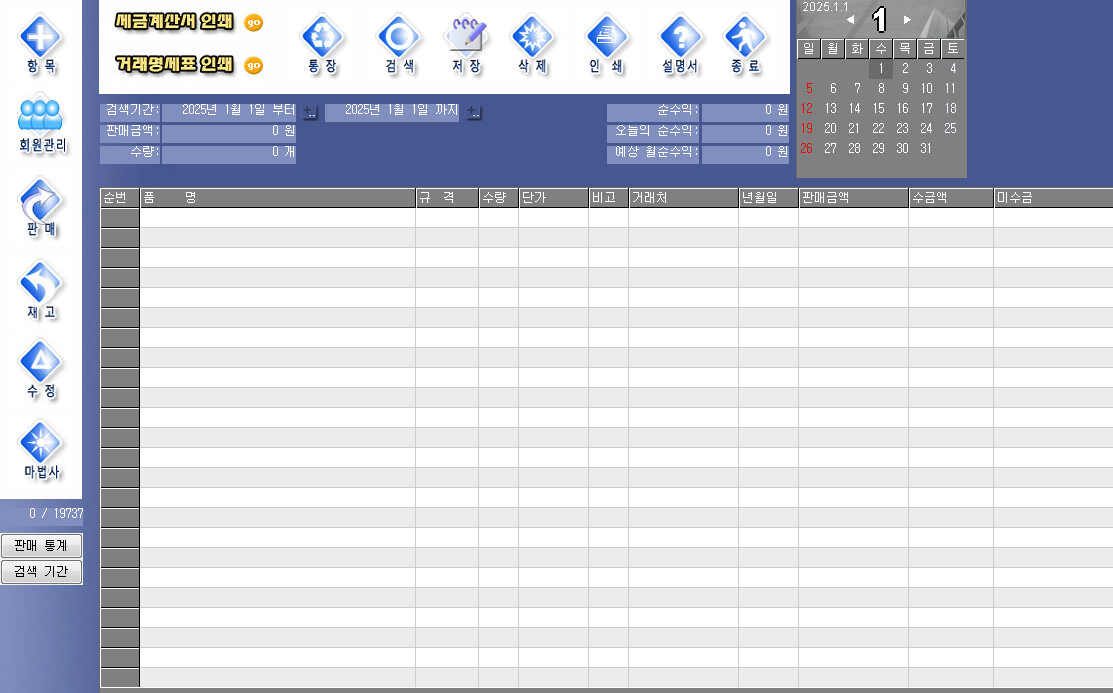The image size is (1113, 693).
Task: Open end date picker beside 까지
Action: click(x=474, y=112)
